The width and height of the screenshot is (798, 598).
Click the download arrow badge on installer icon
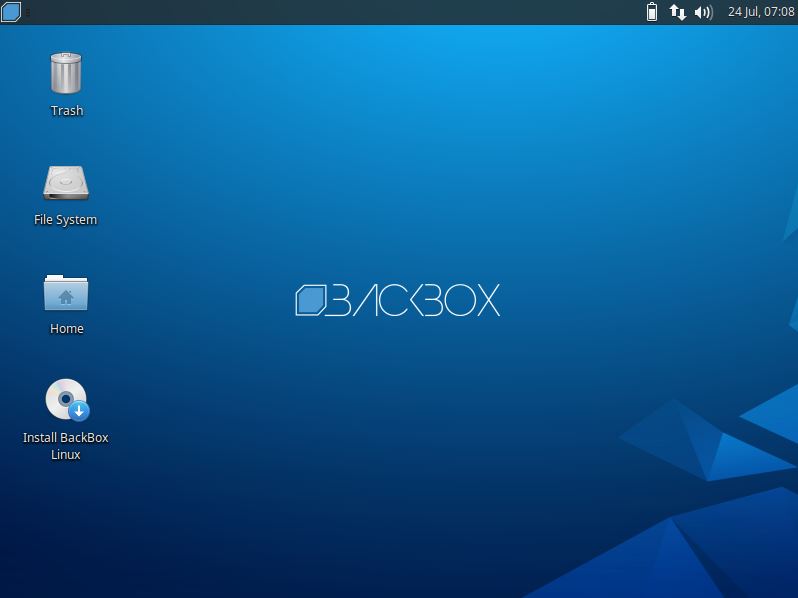[79, 410]
